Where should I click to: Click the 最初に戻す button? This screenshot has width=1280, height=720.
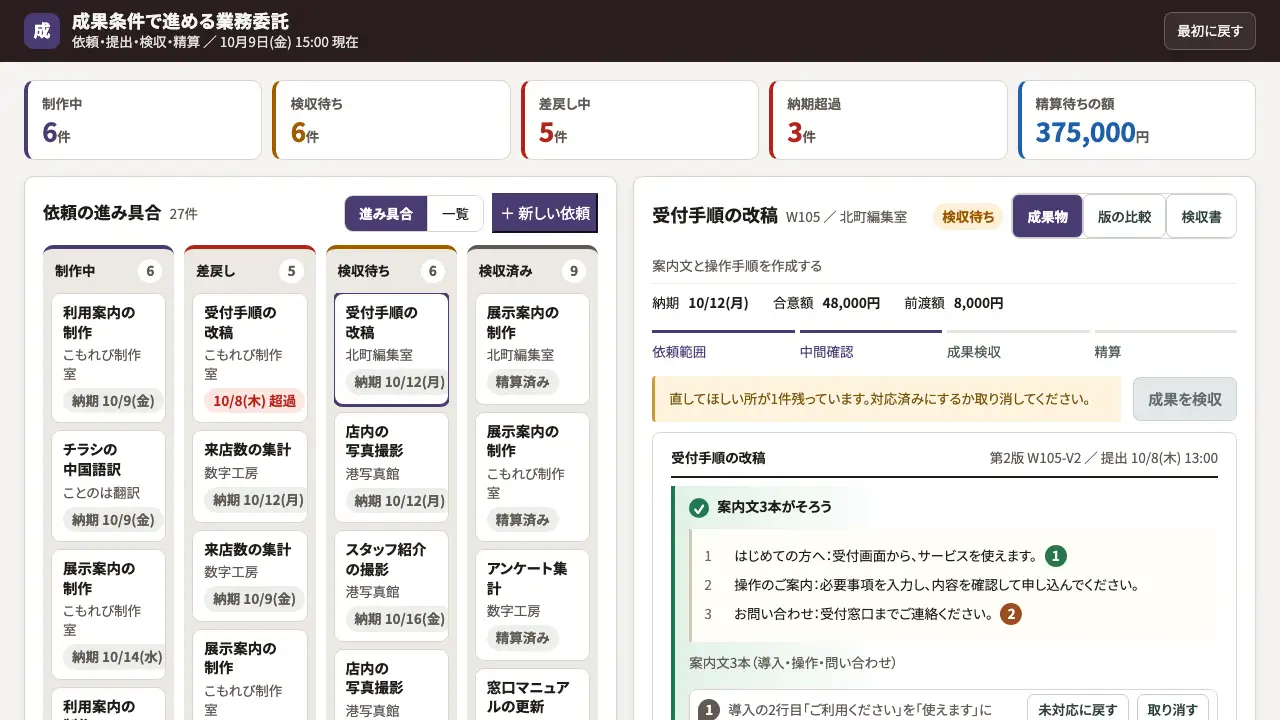point(1209,31)
